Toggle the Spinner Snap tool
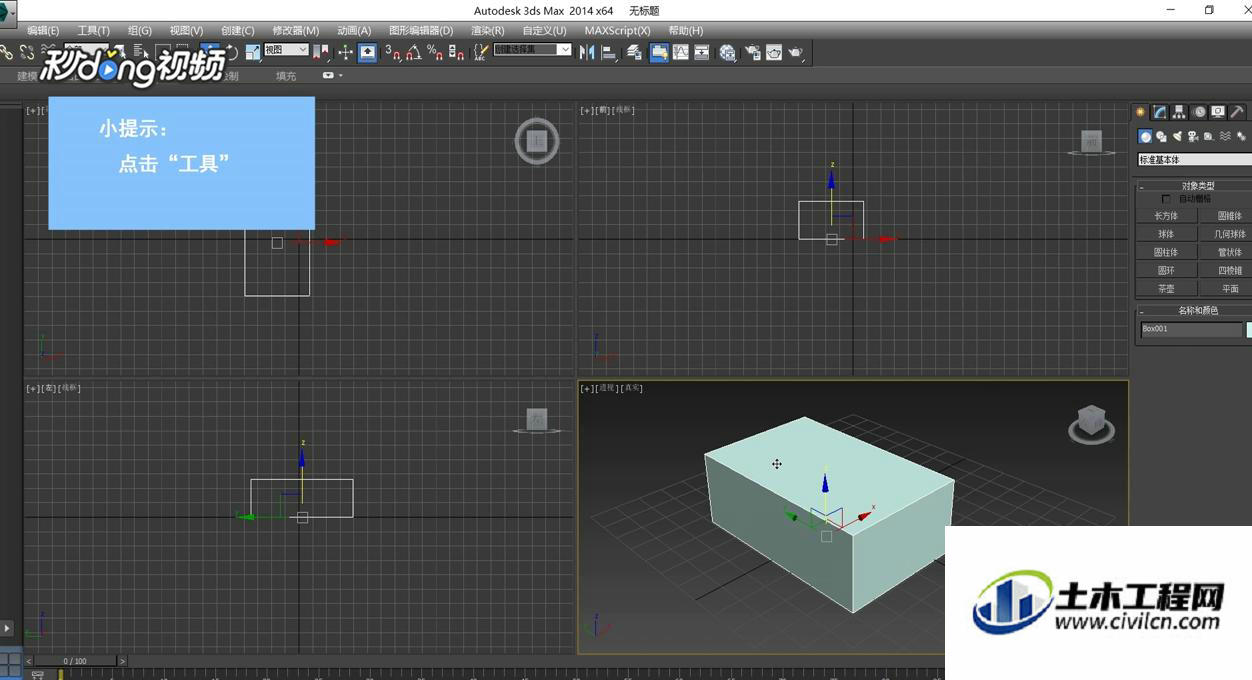The image size is (1252, 680). [456, 52]
